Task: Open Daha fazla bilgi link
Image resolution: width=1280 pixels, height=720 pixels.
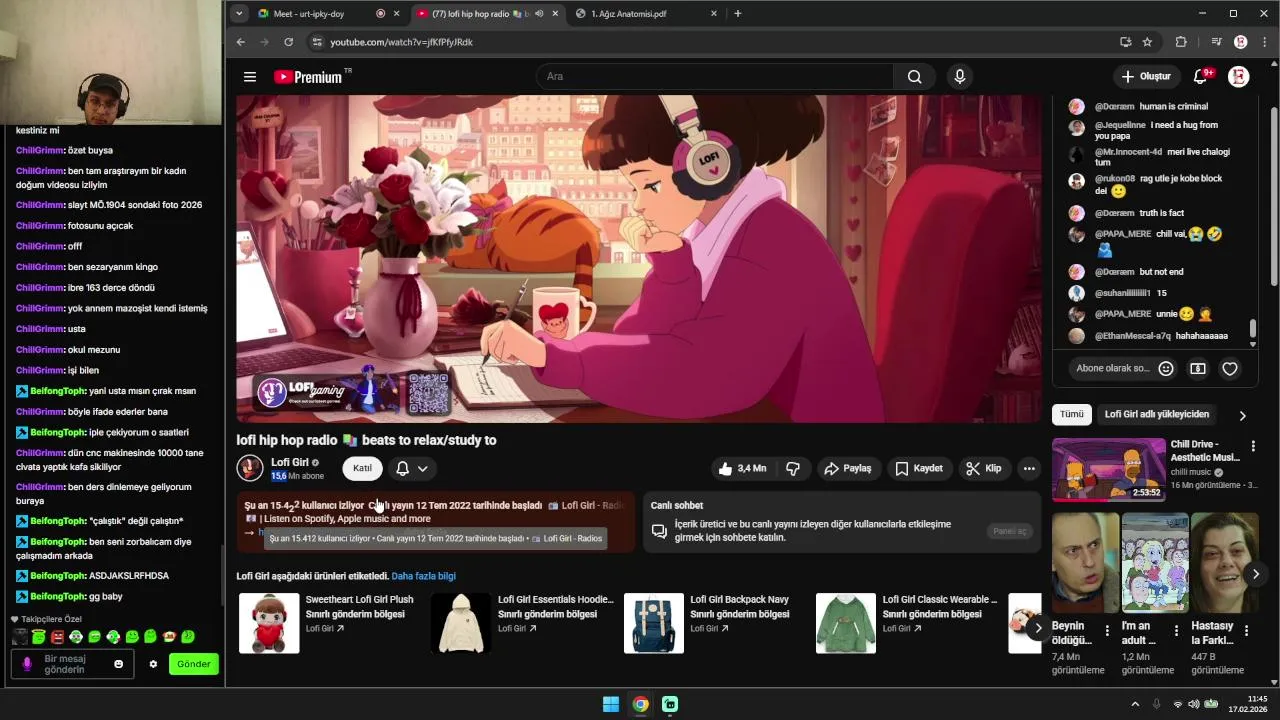Action: [x=424, y=576]
